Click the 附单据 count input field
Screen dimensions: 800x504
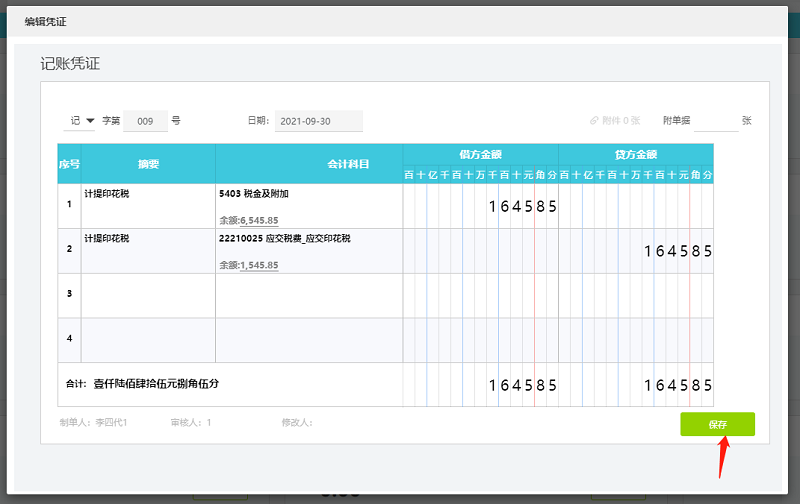click(x=715, y=121)
